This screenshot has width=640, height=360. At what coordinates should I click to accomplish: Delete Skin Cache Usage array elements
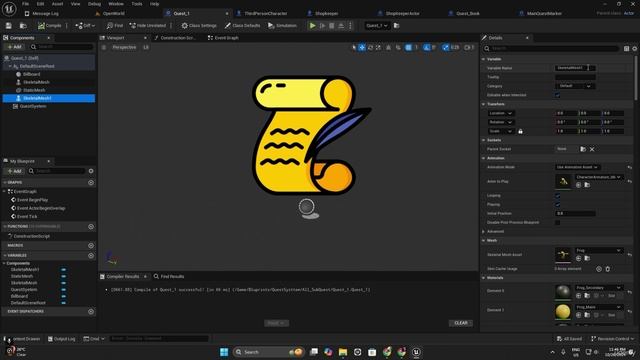pos(608,269)
